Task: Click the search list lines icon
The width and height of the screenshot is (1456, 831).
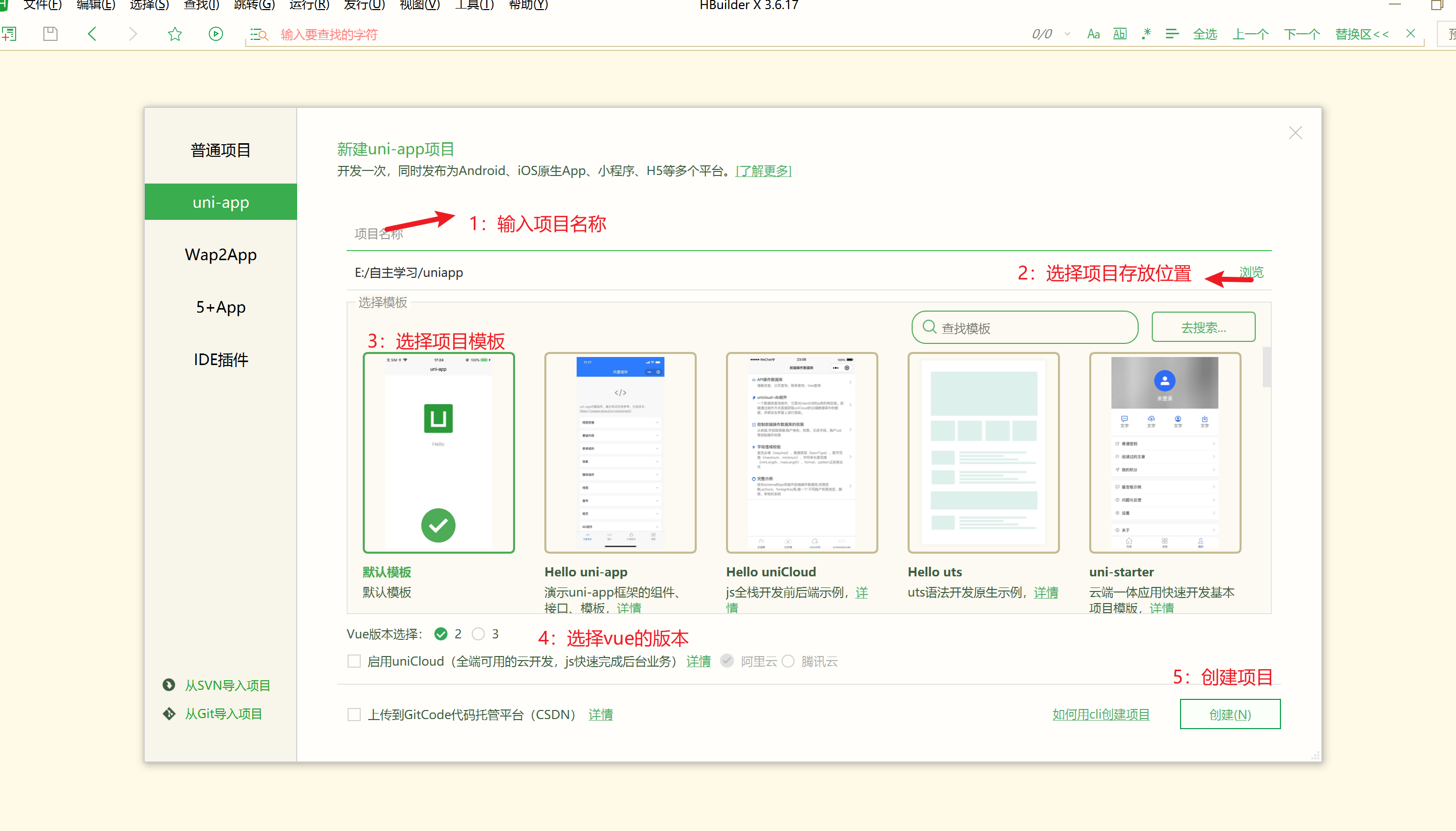Action: [1171, 34]
